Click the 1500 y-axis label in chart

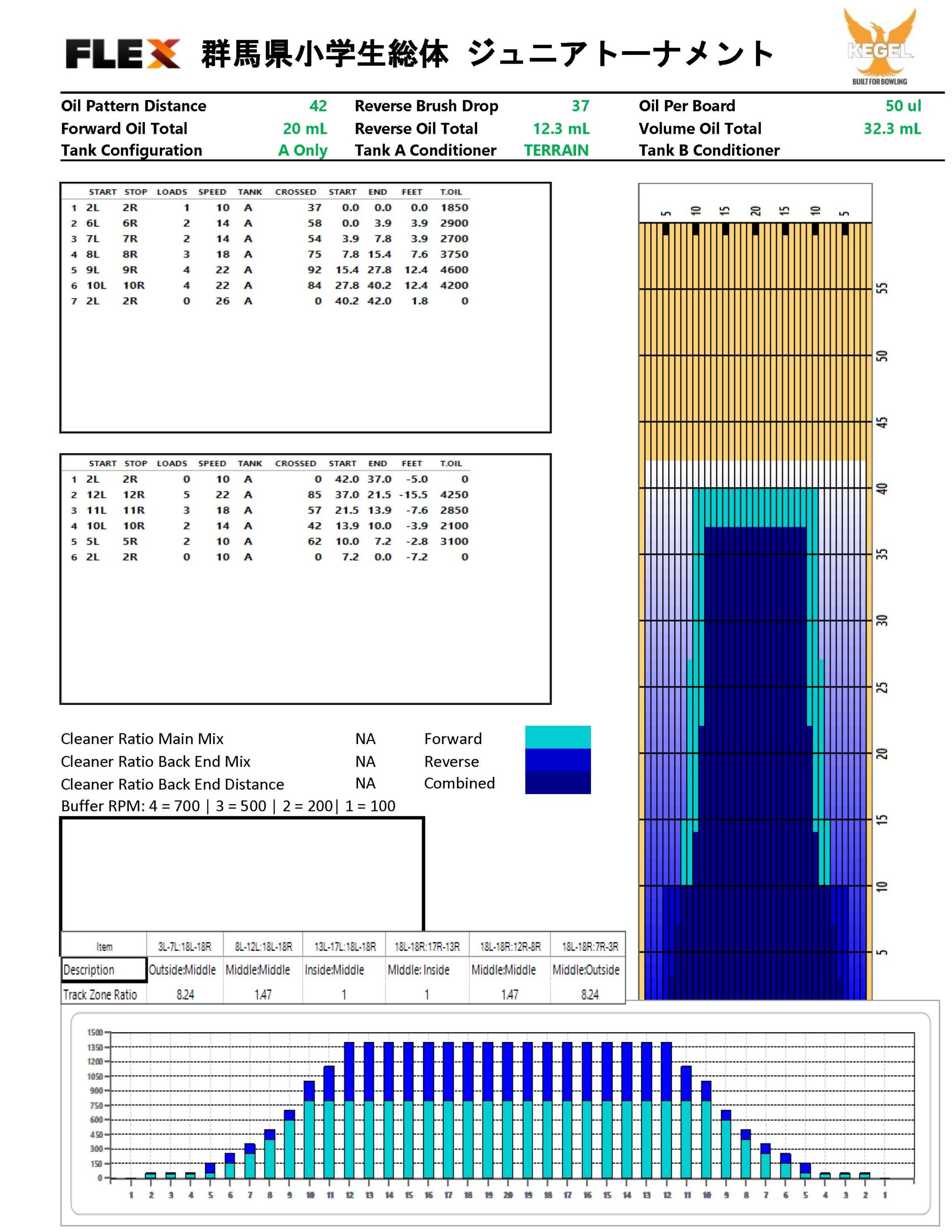coord(94,1032)
